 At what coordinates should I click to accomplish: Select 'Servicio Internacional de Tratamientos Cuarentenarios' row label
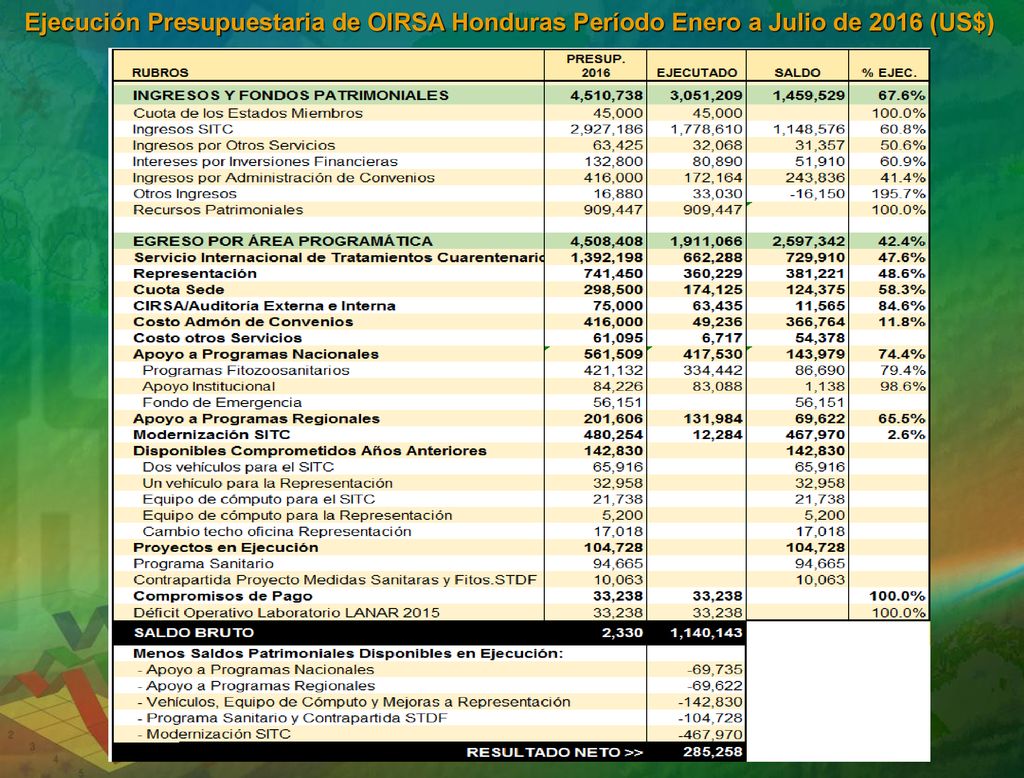tap(338, 257)
